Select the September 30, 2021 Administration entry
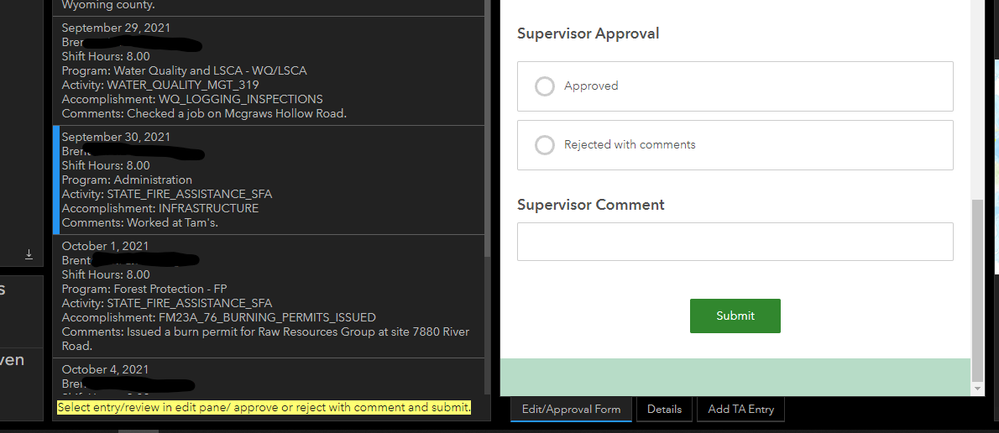 click(268, 180)
